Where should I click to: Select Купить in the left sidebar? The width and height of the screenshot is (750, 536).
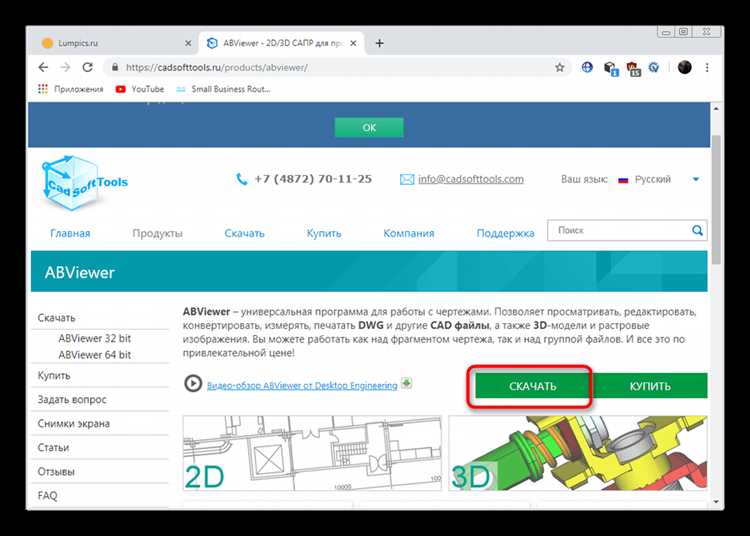(x=54, y=375)
